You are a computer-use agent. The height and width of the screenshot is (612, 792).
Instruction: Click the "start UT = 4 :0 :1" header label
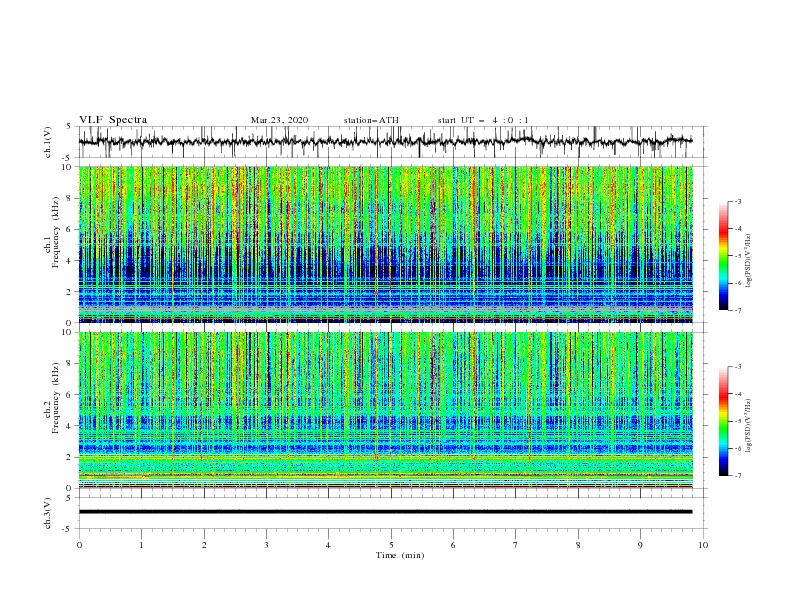coord(483,120)
